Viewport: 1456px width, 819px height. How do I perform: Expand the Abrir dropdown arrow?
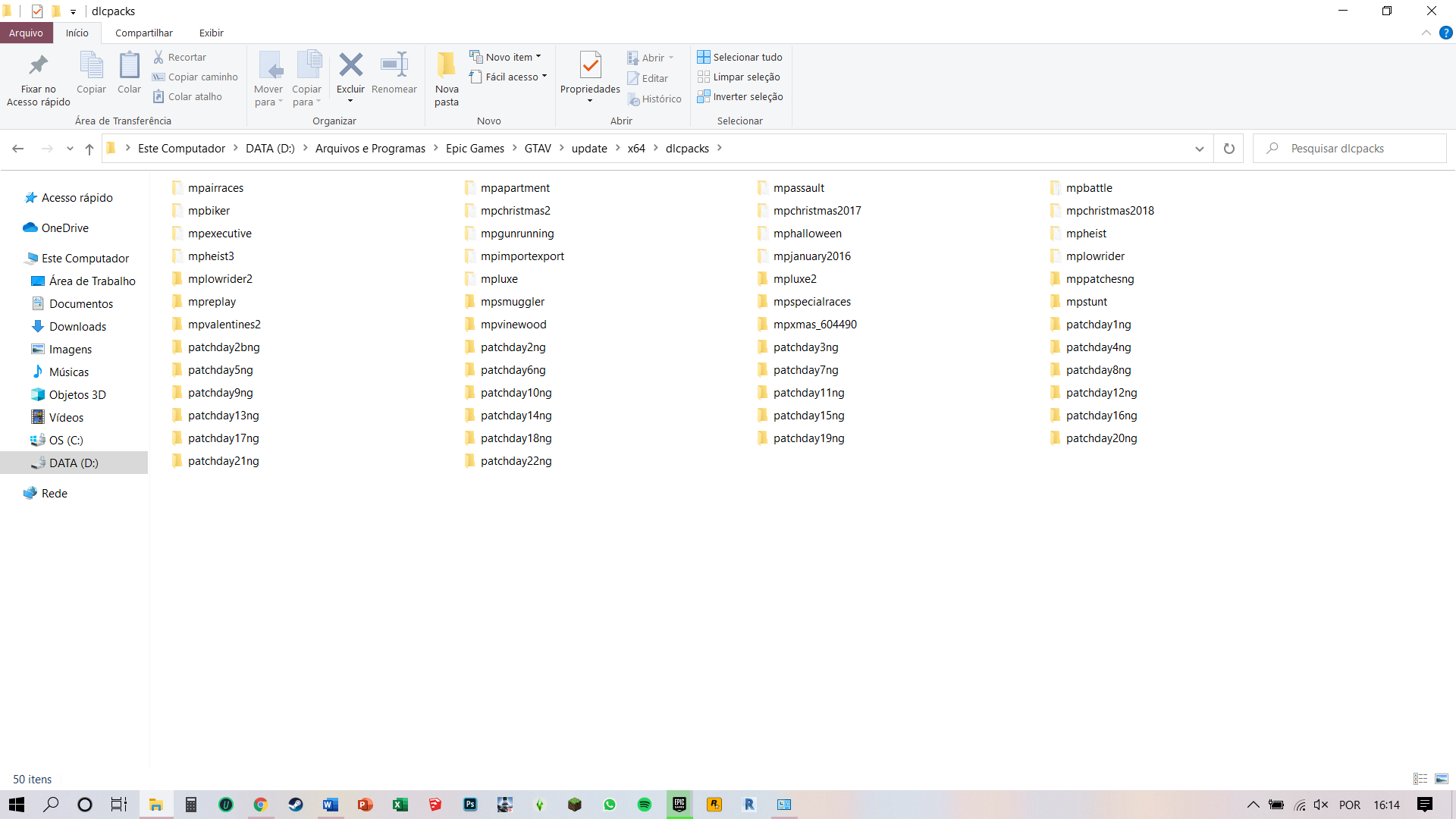(x=670, y=58)
